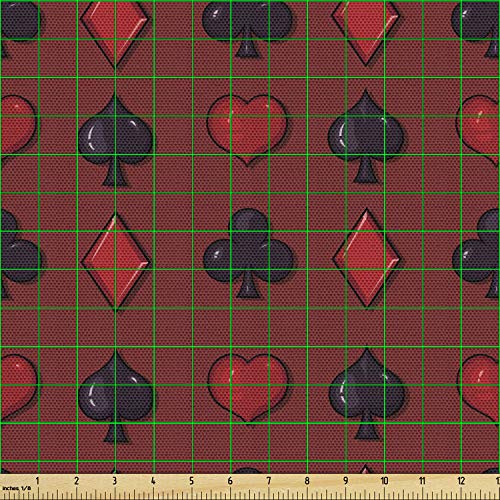Click the 'inches 1/8' ruler label
The width and height of the screenshot is (500, 500).
16,488
